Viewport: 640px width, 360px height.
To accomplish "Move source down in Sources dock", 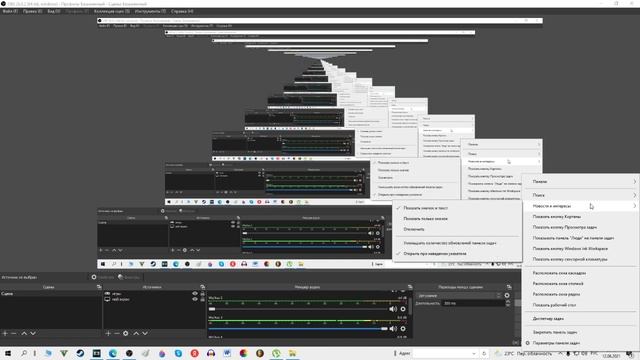I will 145,333.
